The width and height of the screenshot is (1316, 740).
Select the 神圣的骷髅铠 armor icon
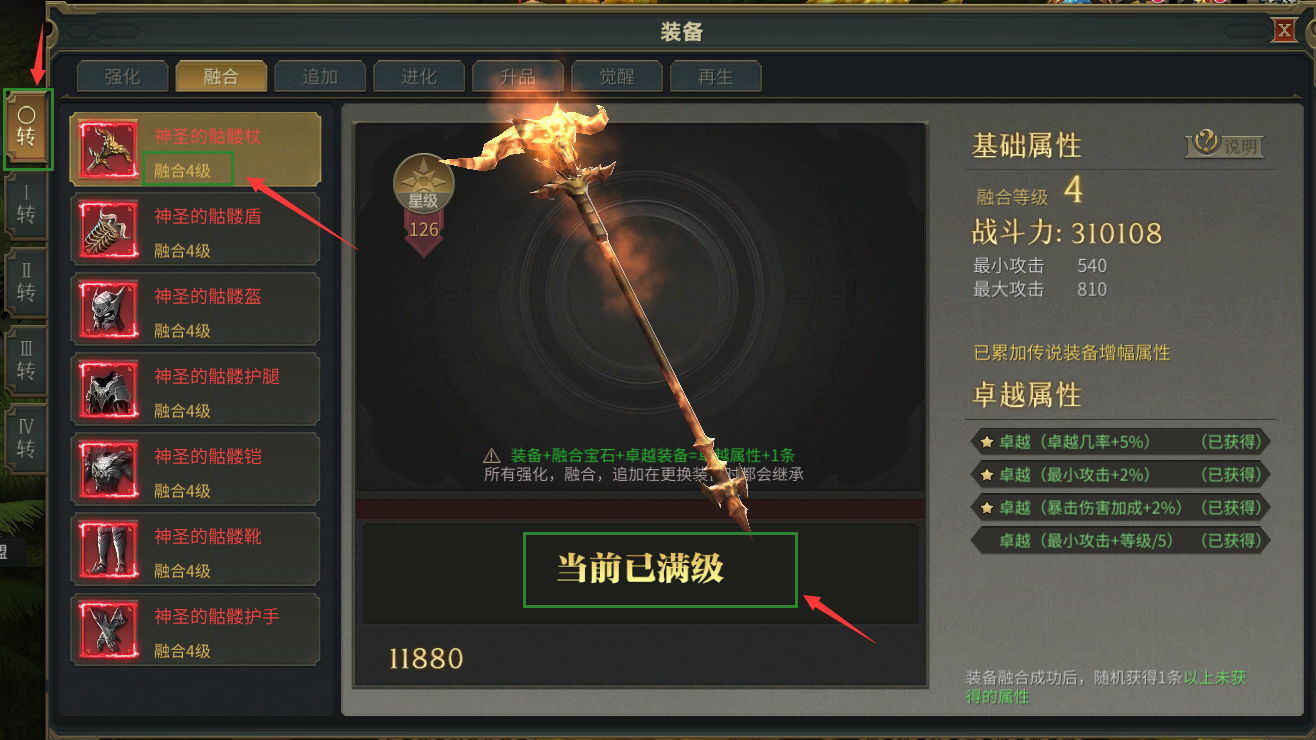(108, 470)
